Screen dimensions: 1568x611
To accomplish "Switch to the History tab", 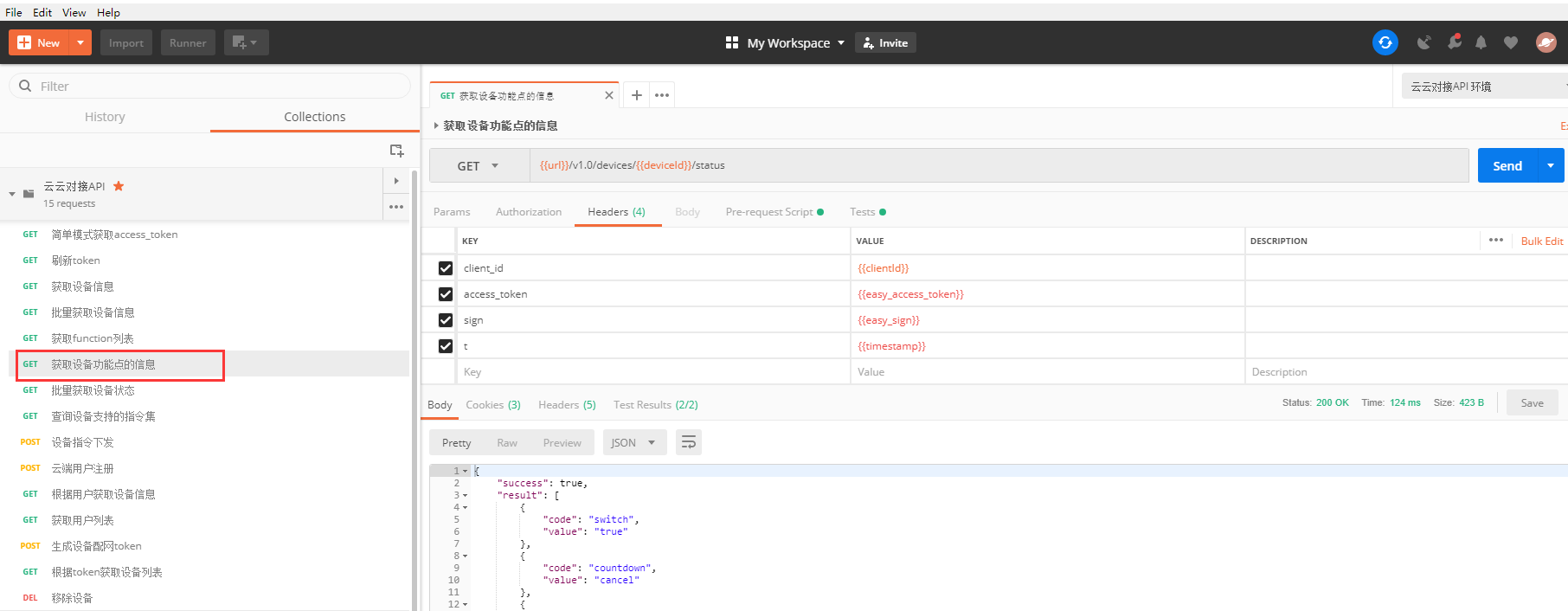I will [x=105, y=117].
